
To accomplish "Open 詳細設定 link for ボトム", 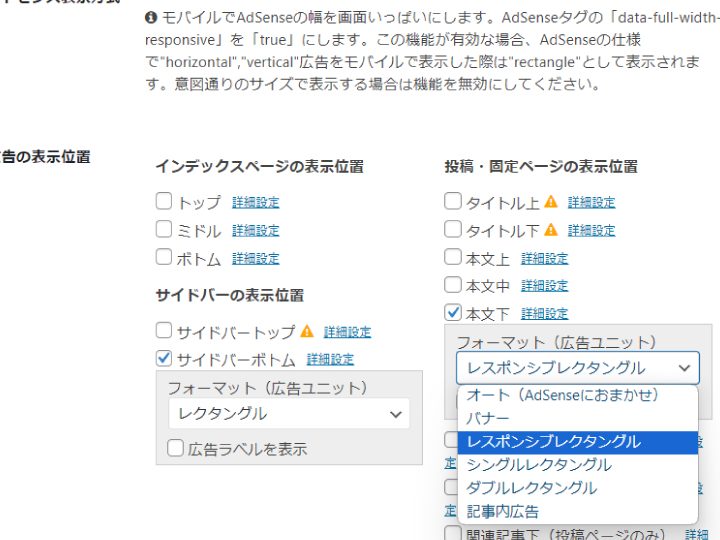I will point(256,259).
